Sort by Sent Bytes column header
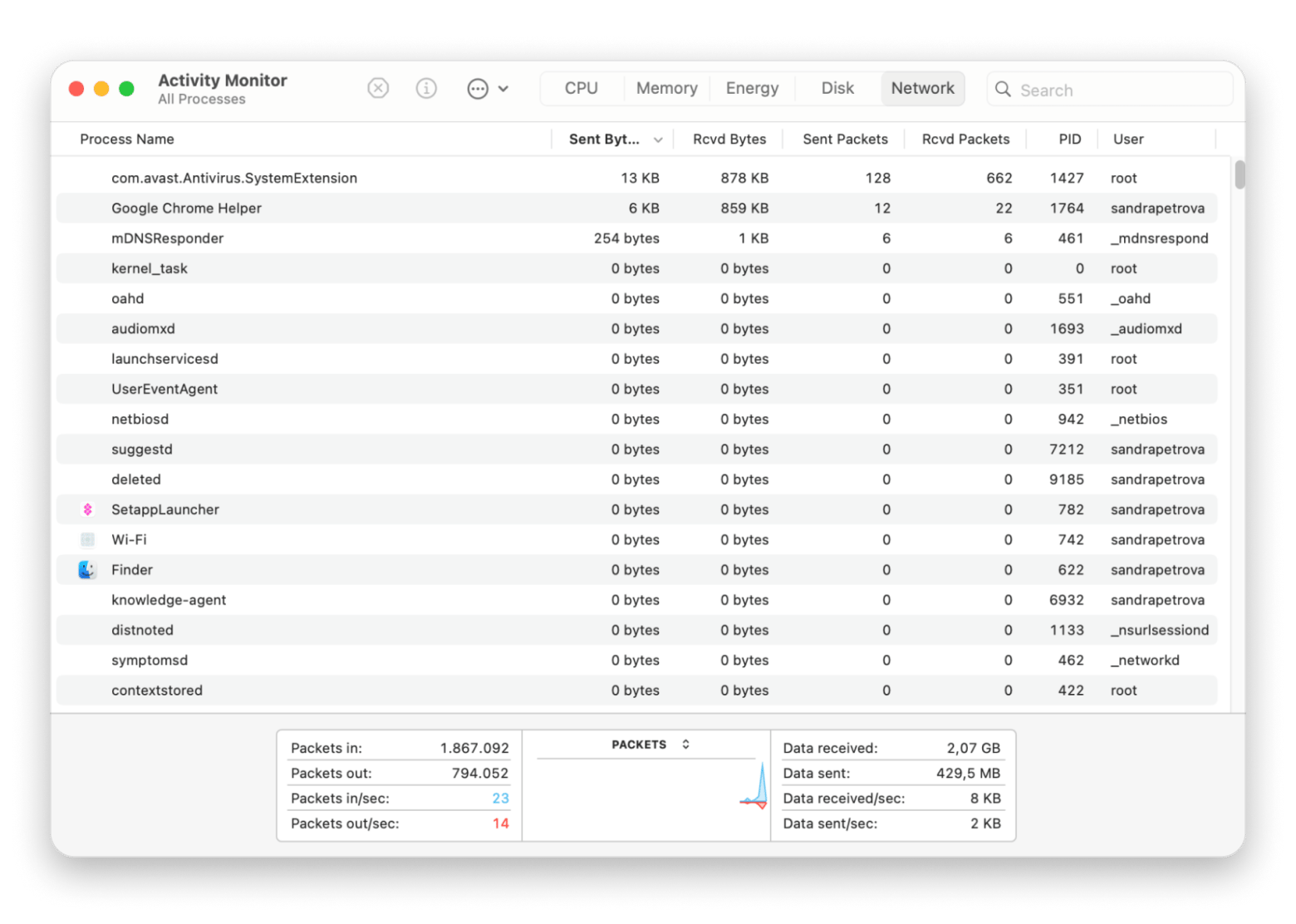The image size is (1296, 924). (x=604, y=139)
